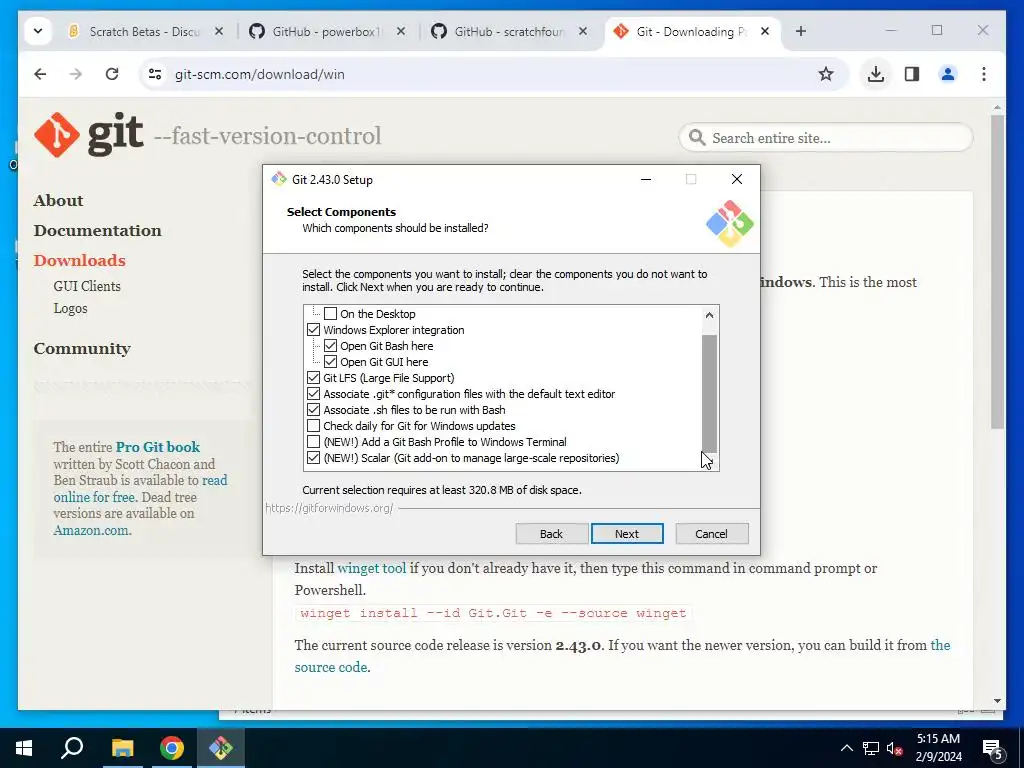Enable Check daily for Git for Windows updates
Viewport: 1024px width, 768px height.
(313, 426)
